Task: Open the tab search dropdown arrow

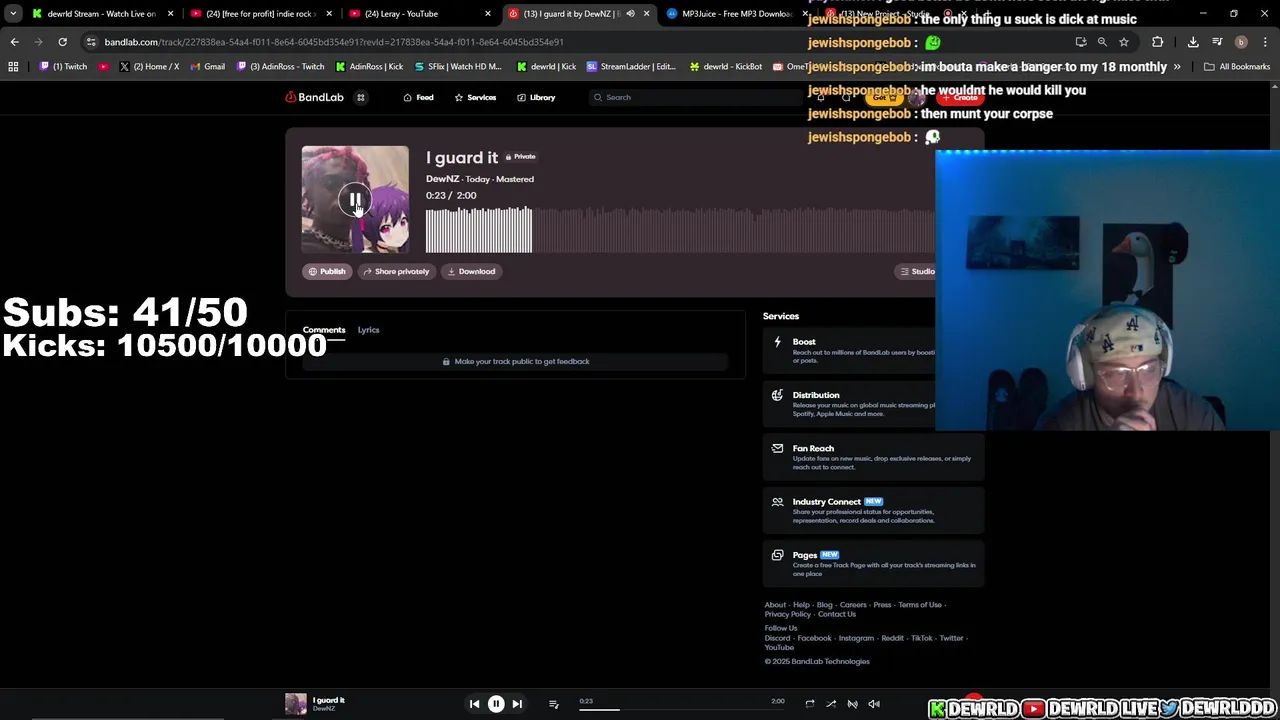Action: click(x=12, y=14)
